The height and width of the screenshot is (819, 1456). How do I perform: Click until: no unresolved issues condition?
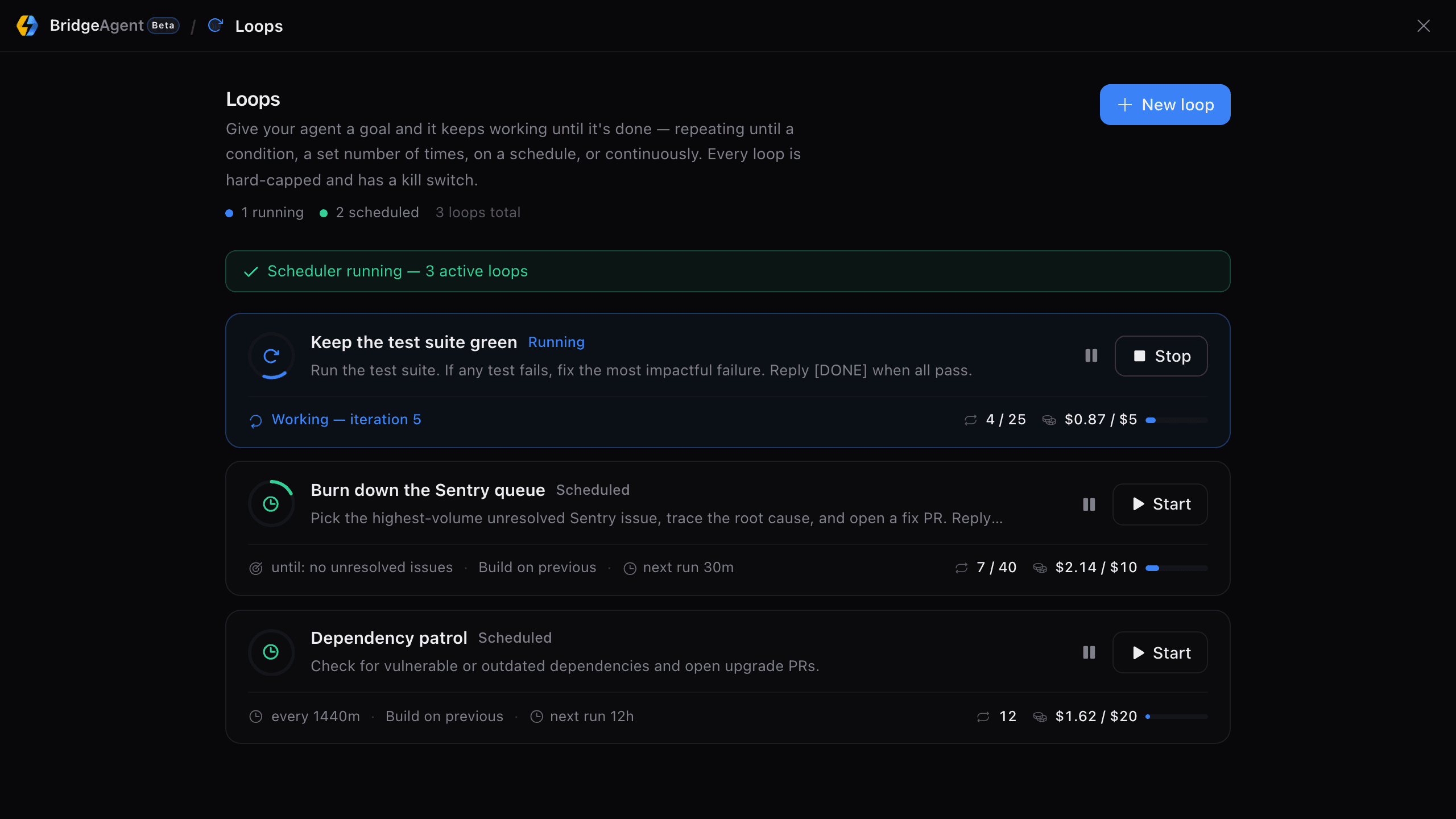362,568
